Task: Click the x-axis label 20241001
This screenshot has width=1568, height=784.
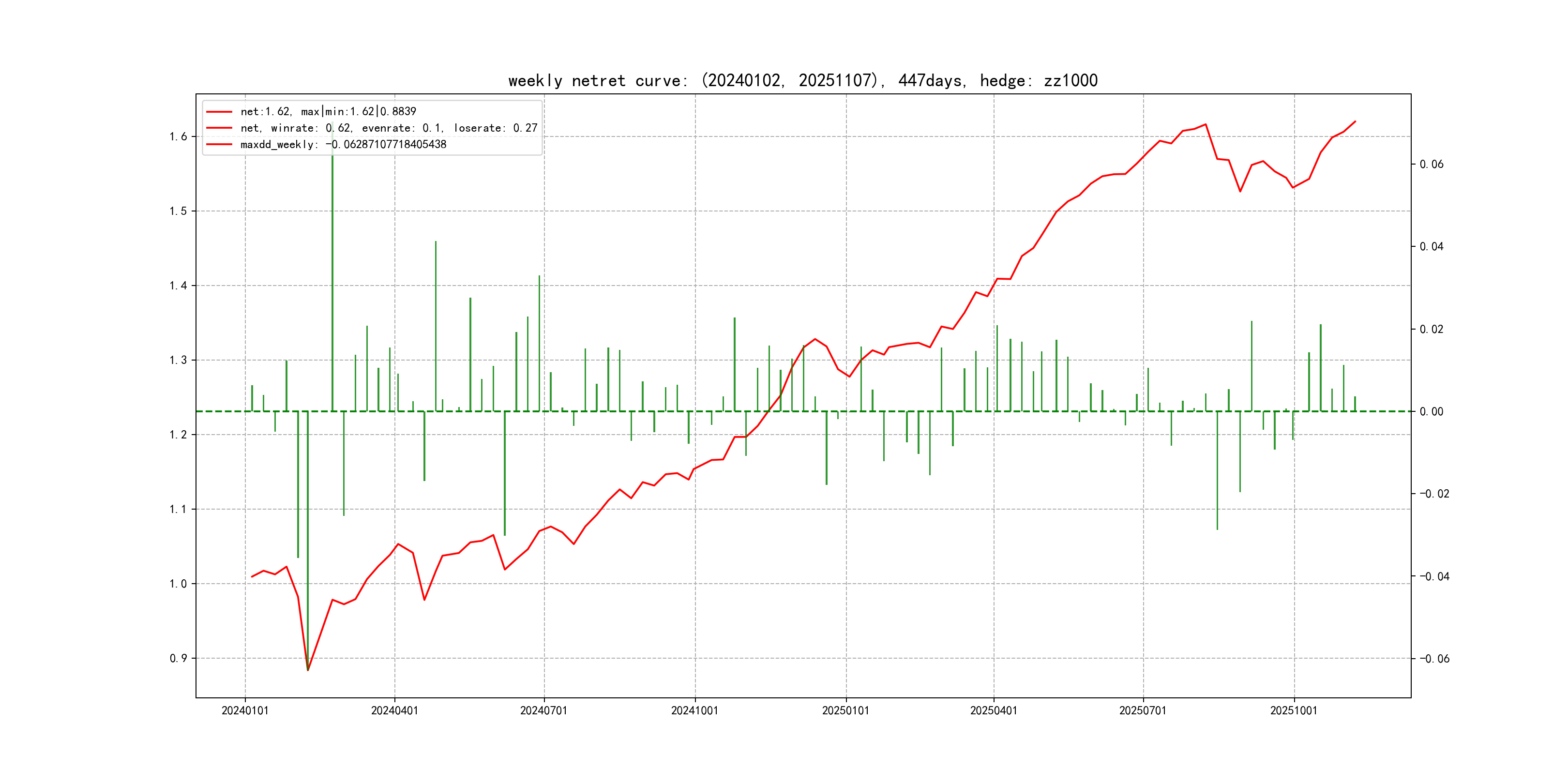Action: 694,710
